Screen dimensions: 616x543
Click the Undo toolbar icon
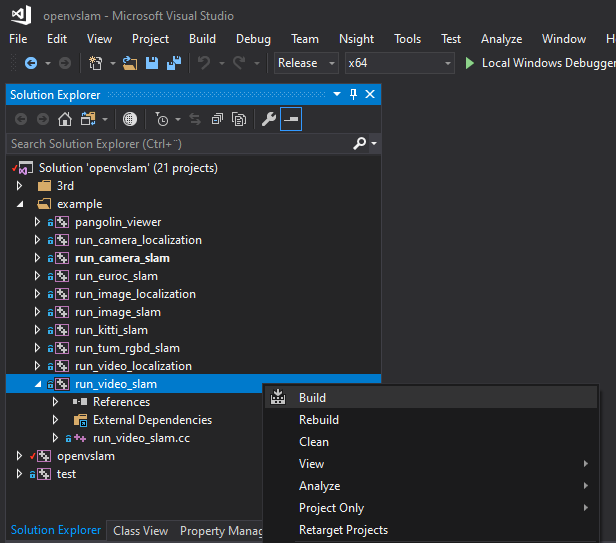tap(204, 63)
